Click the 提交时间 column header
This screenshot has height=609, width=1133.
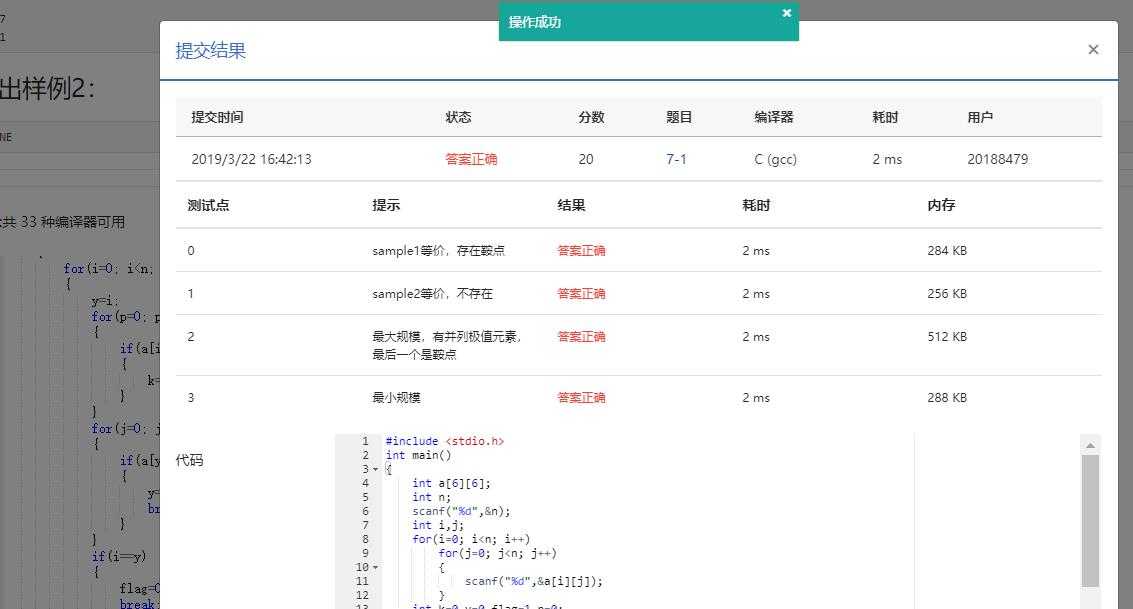217,117
